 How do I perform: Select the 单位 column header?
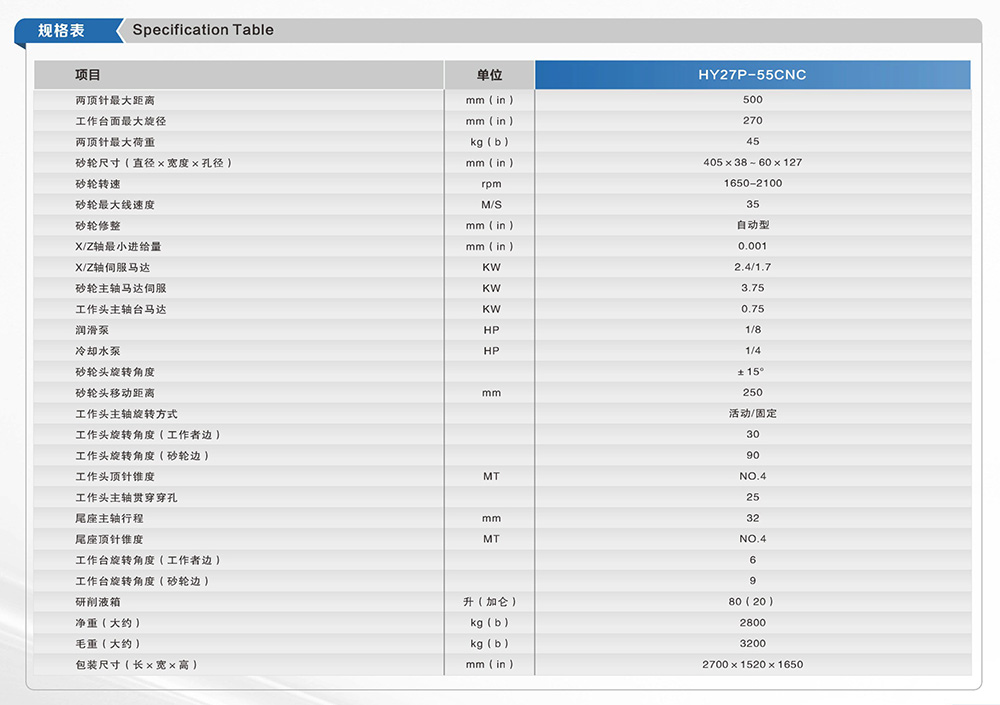pyautogui.click(x=490, y=75)
